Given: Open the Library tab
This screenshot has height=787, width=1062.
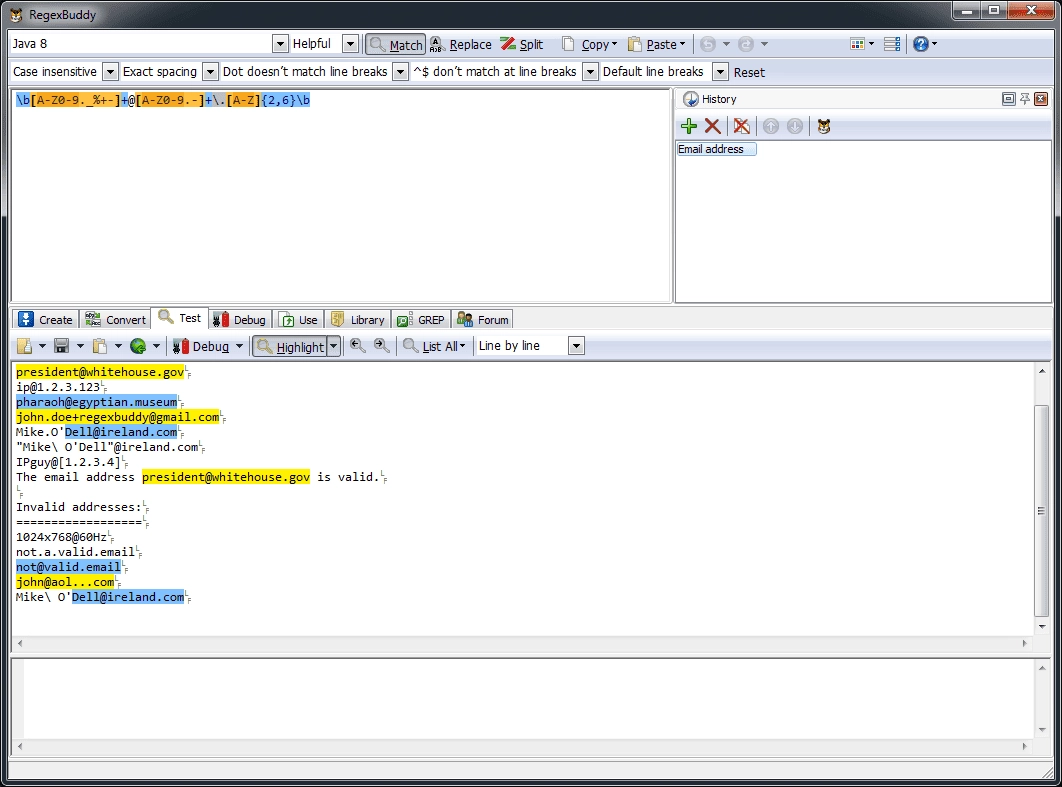Looking at the screenshot, I should pos(358,320).
